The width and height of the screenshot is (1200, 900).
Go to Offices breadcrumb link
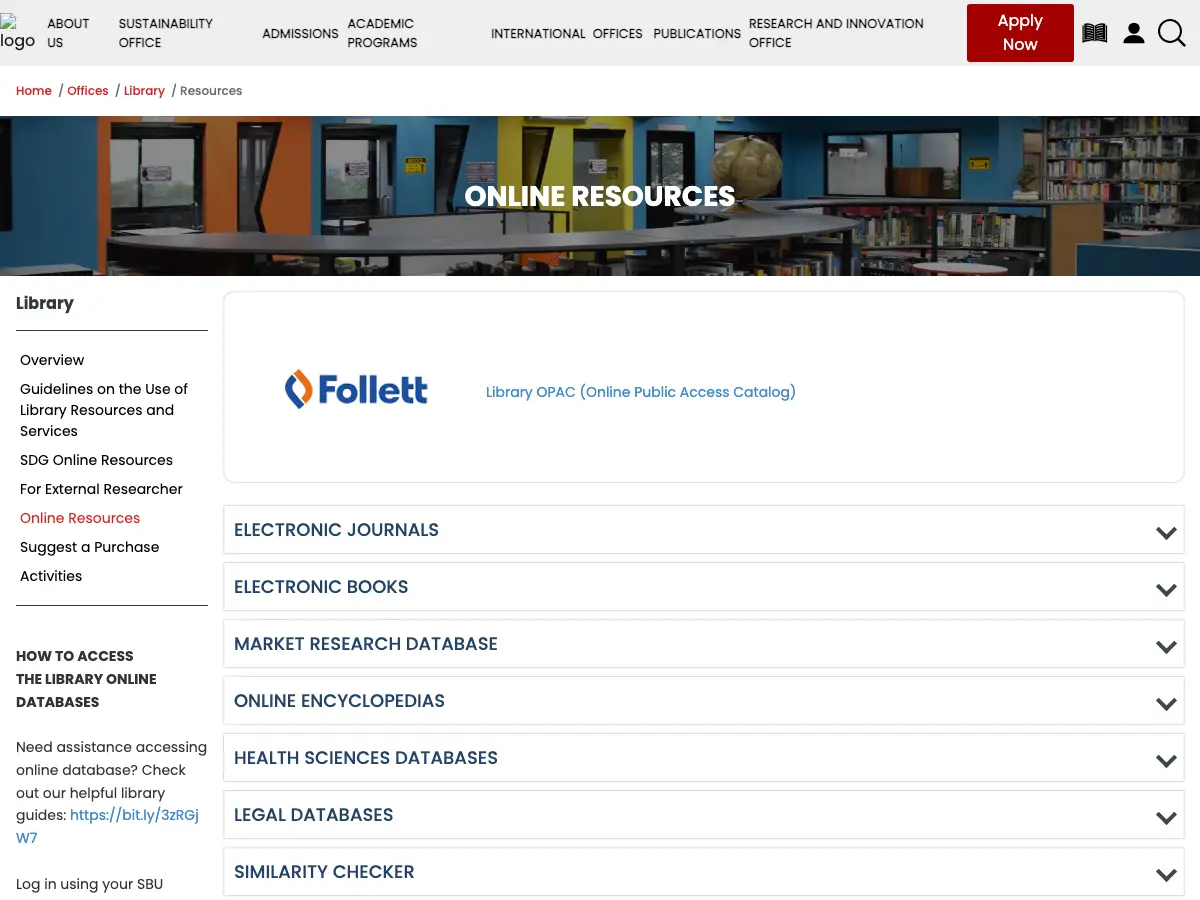[x=88, y=91]
